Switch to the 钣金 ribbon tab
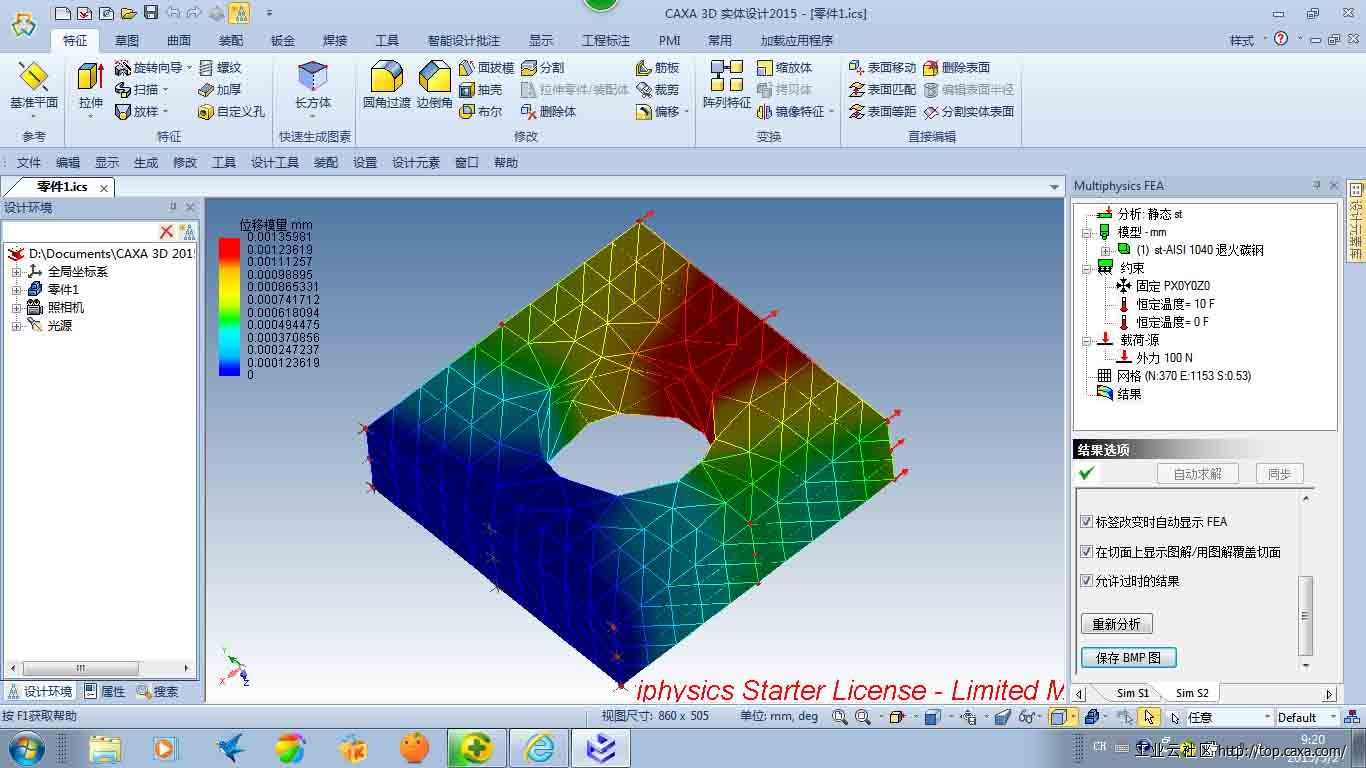The image size is (1366, 768). (283, 41)
